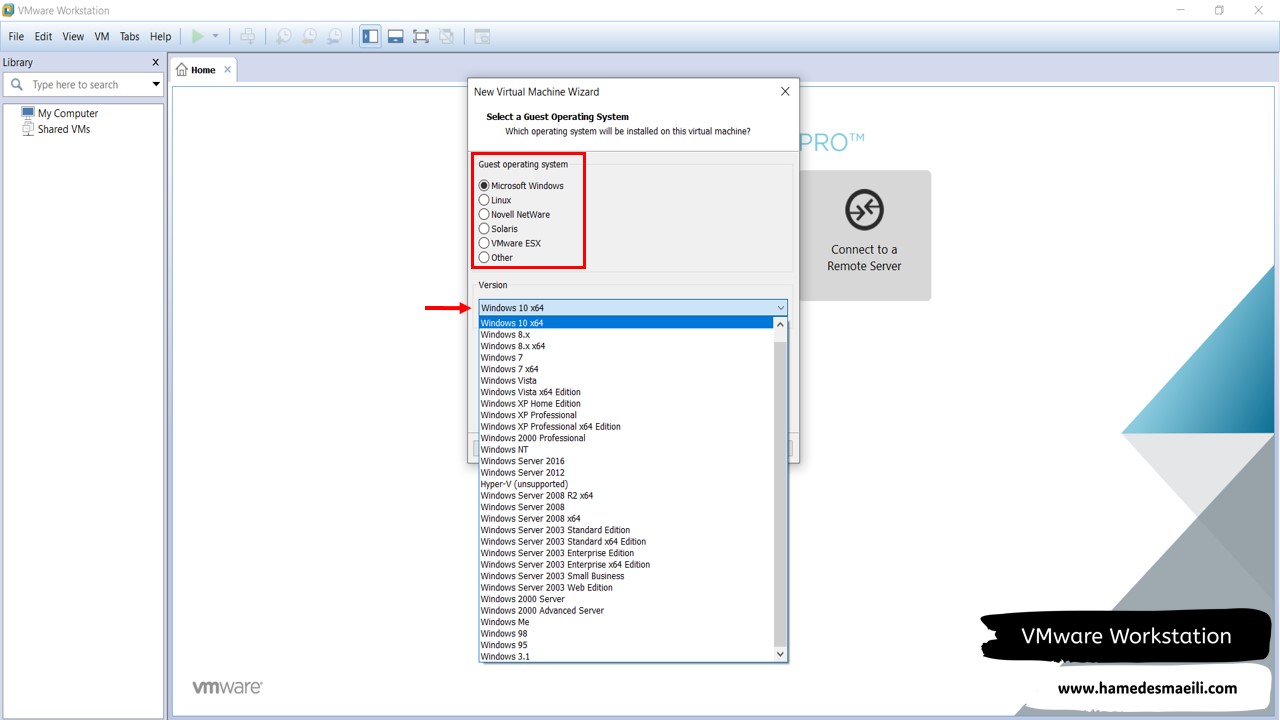Click the search magnifier icon in Library

[16, 85]
